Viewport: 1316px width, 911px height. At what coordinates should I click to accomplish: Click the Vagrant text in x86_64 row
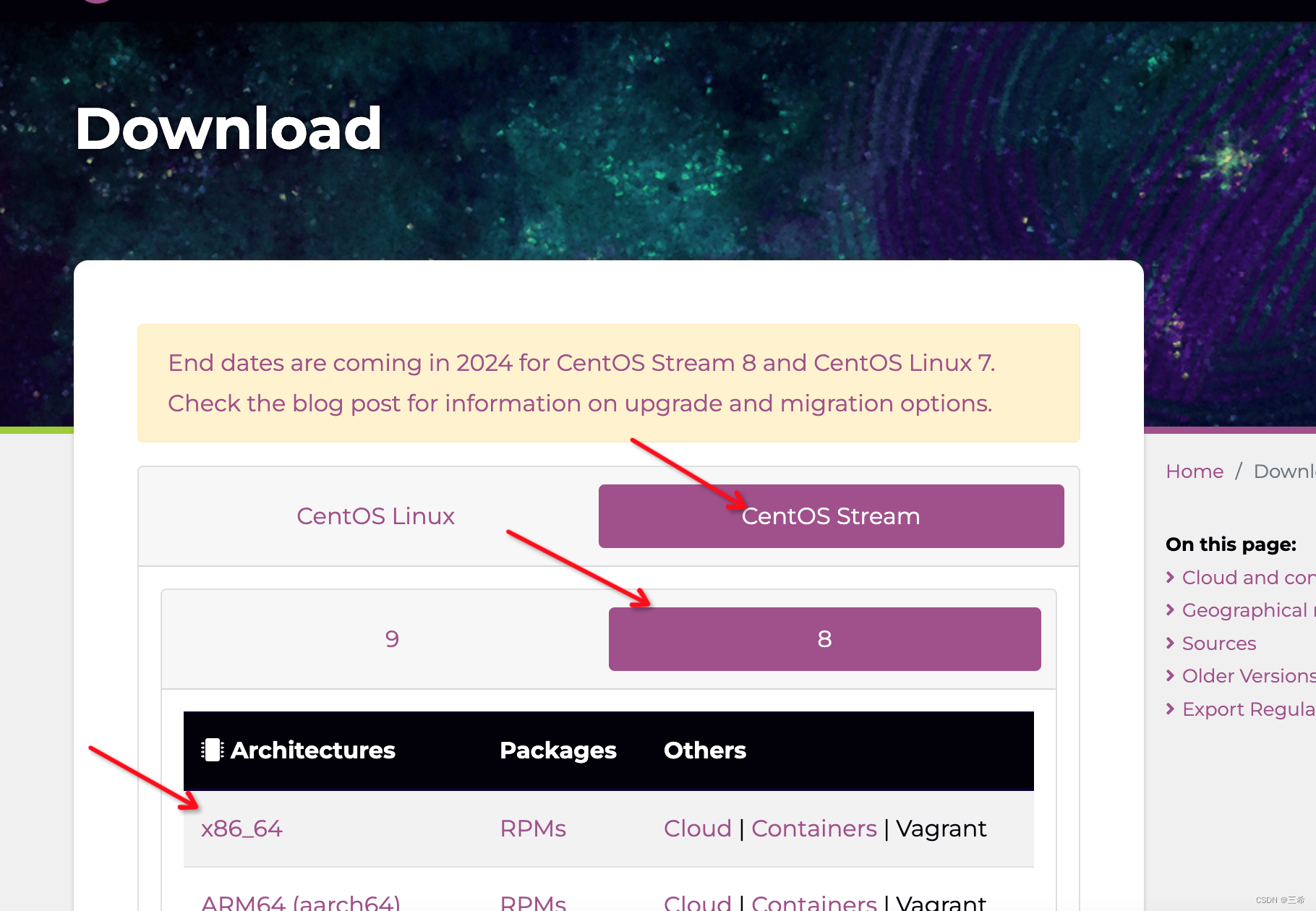[941, 829]
